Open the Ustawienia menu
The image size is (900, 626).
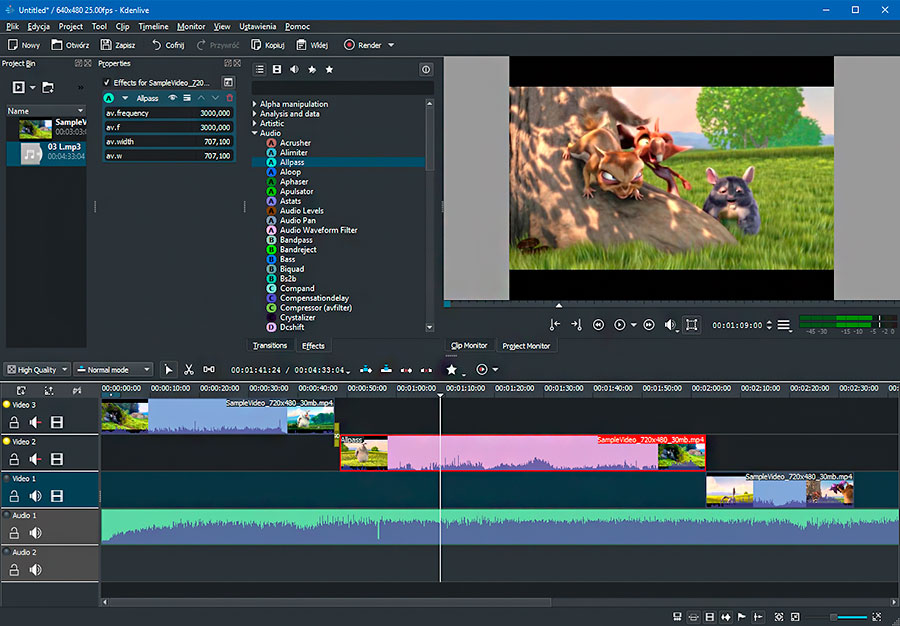[x=258, y=26]
